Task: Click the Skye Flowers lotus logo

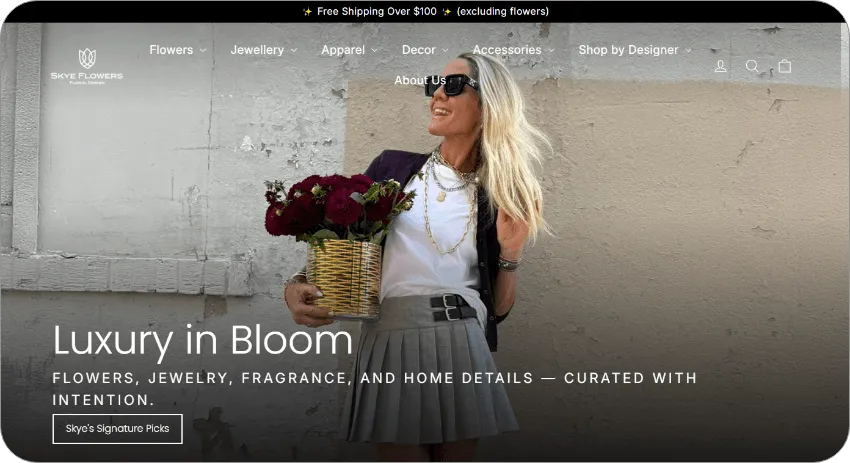Action: point(87,66)
